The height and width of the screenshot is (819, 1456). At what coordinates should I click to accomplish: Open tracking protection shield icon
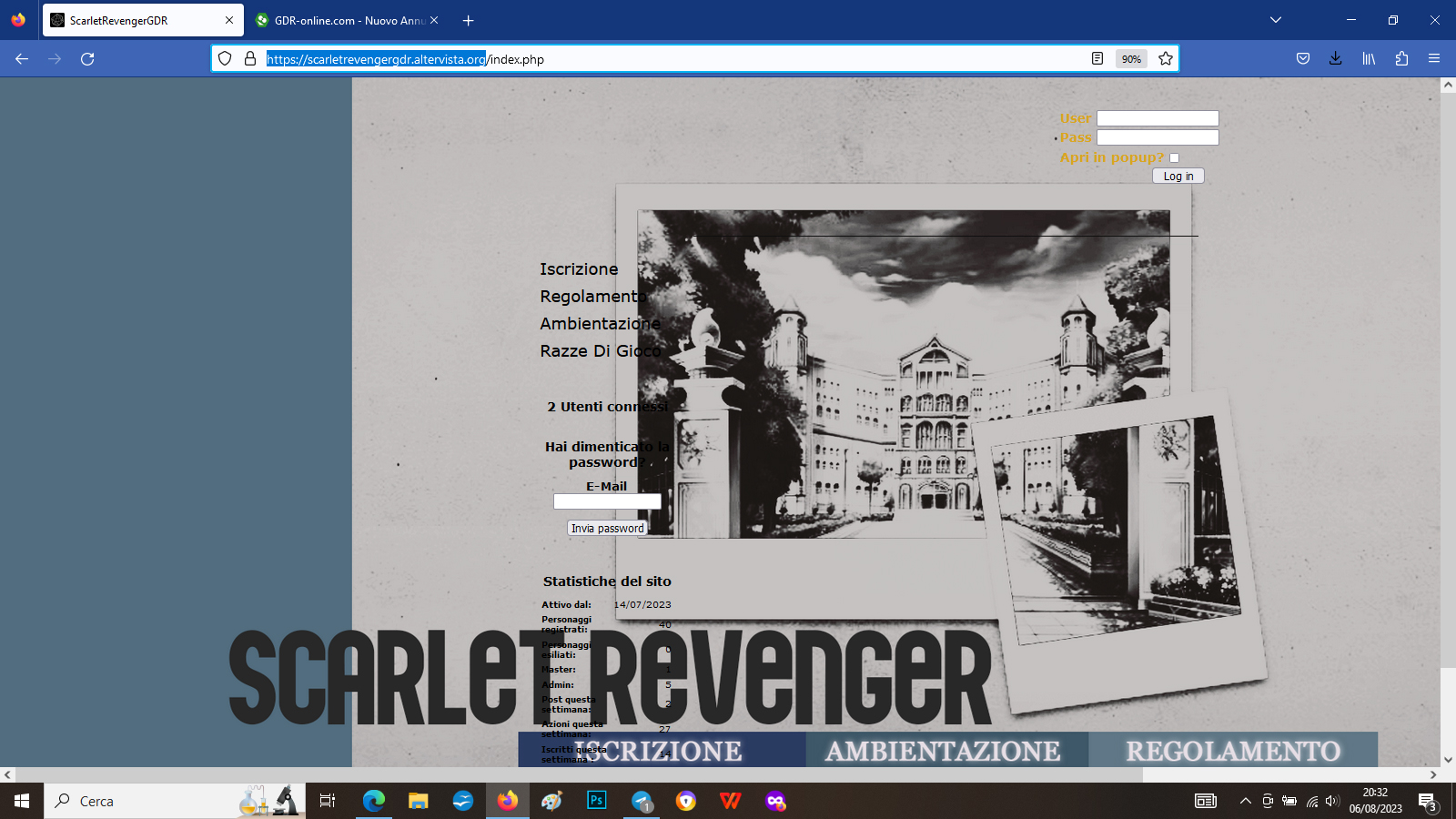[225, 59]
